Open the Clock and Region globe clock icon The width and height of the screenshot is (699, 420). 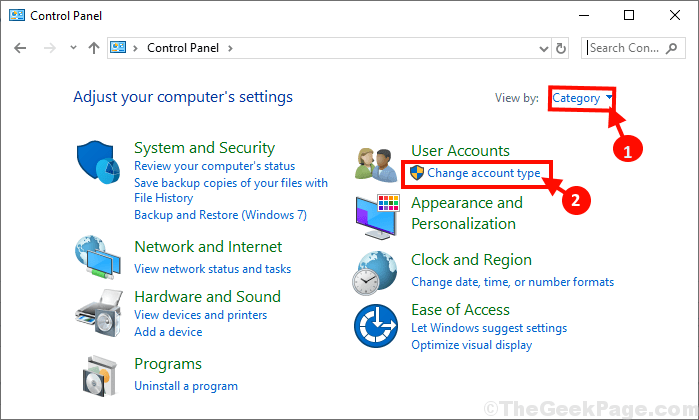[x=374, y=273]
